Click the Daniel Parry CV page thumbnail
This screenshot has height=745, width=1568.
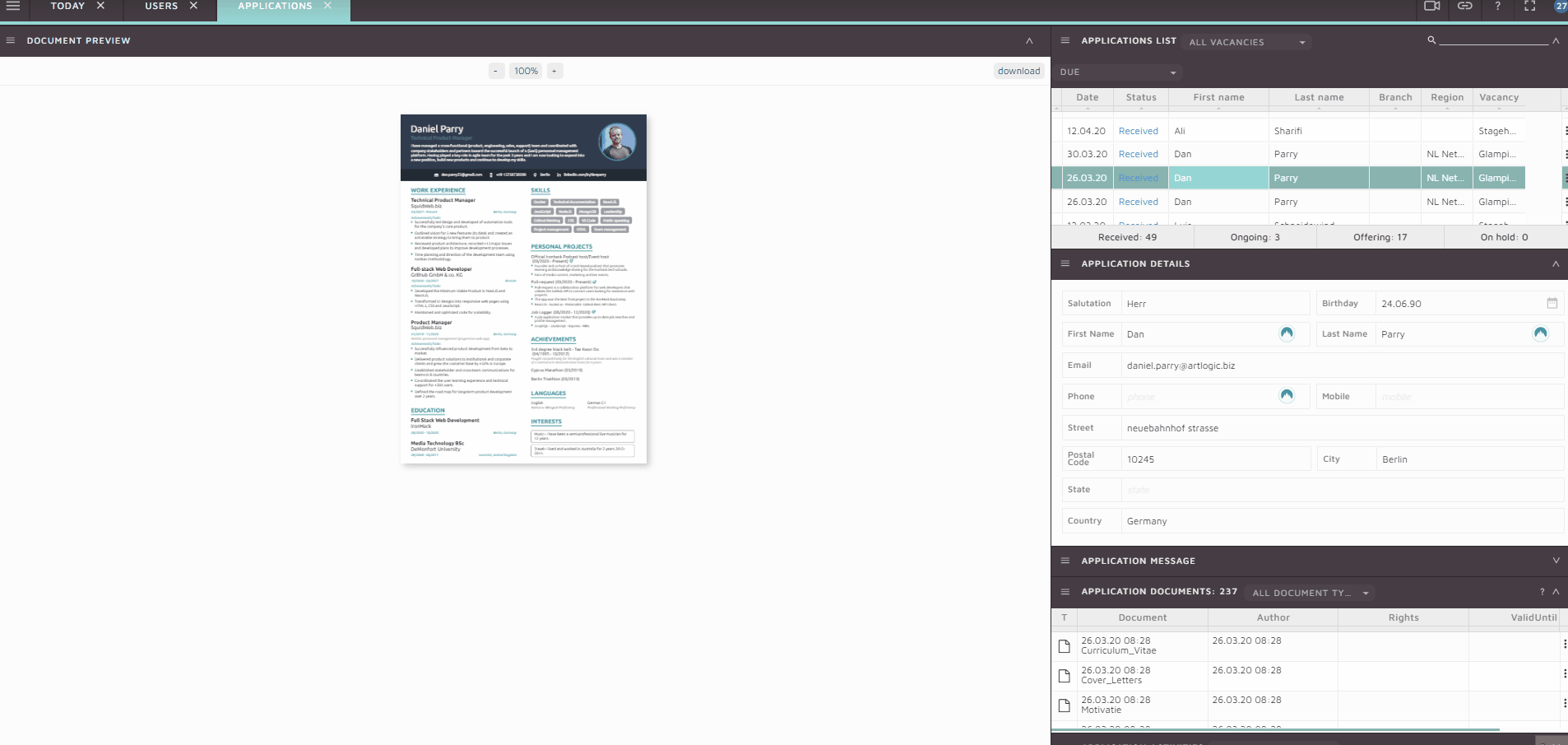click(523, 289)
